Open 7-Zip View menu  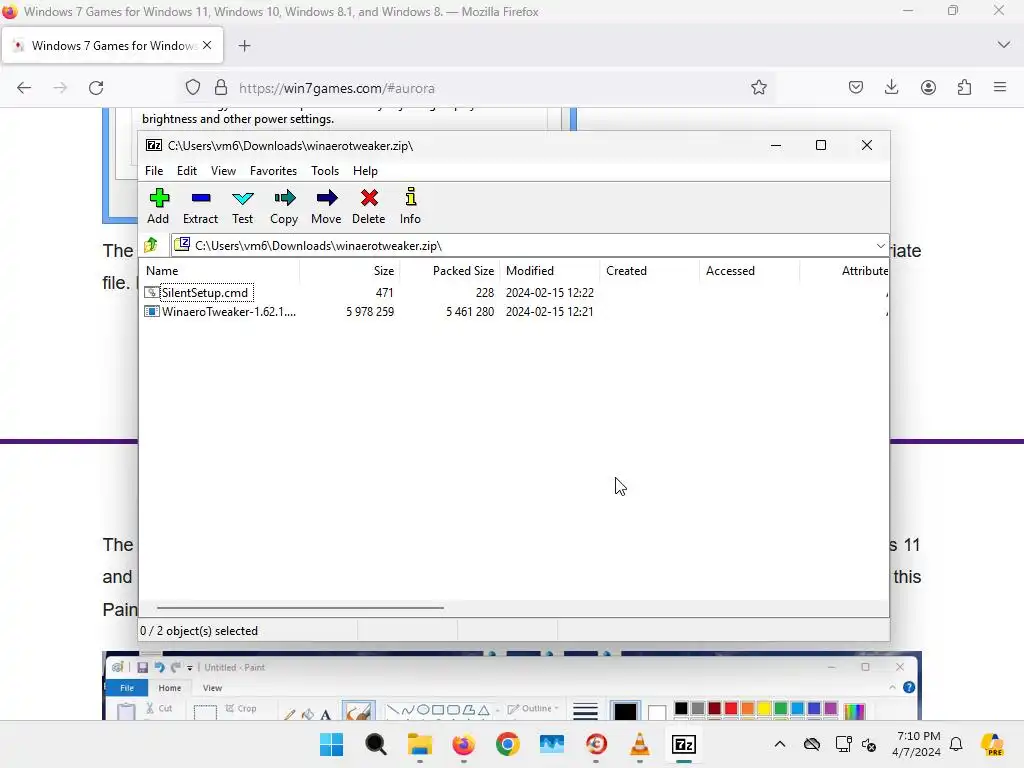coord(223,170)
